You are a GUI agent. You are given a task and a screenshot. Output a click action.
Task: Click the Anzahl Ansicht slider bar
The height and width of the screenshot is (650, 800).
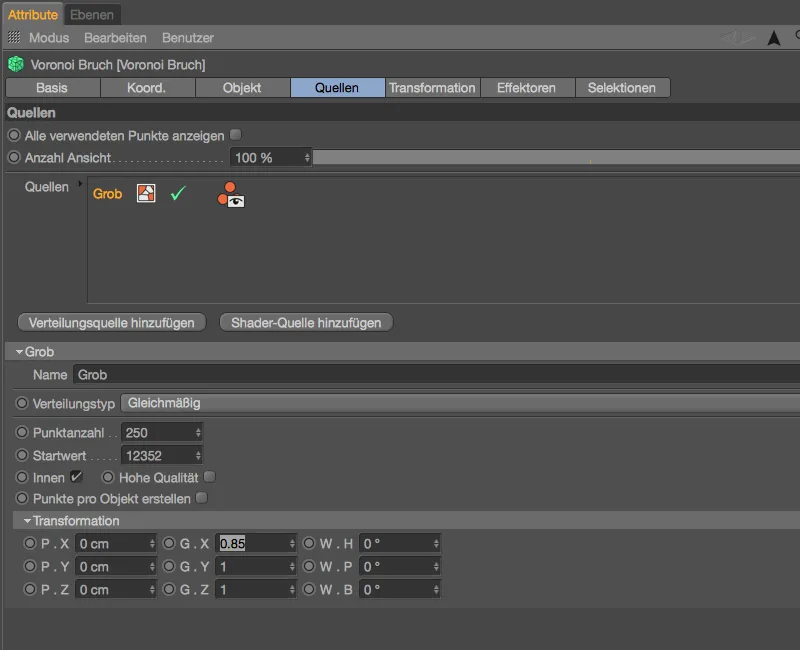[x=556, y=158]
